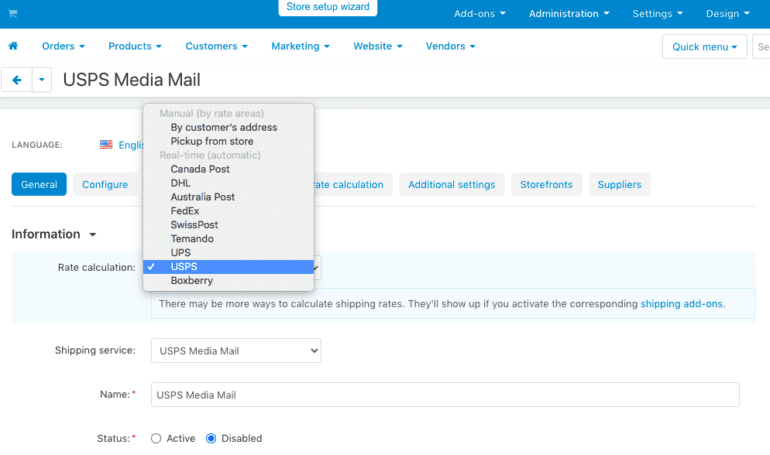Select SwissPost in the list
770x455 pixels.
(x=228, y=225)
